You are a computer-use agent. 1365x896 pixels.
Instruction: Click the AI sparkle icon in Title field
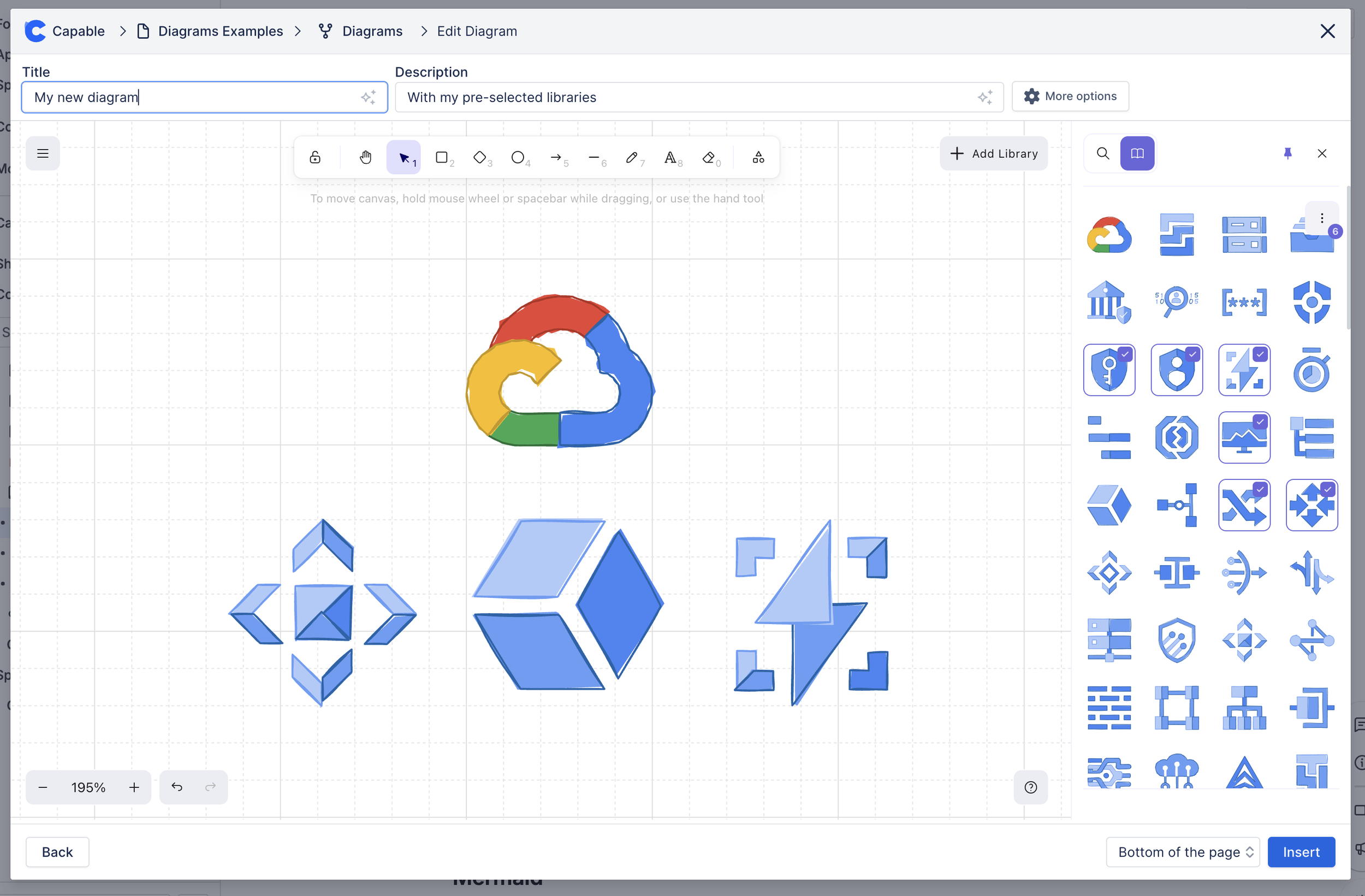point(368,97)
